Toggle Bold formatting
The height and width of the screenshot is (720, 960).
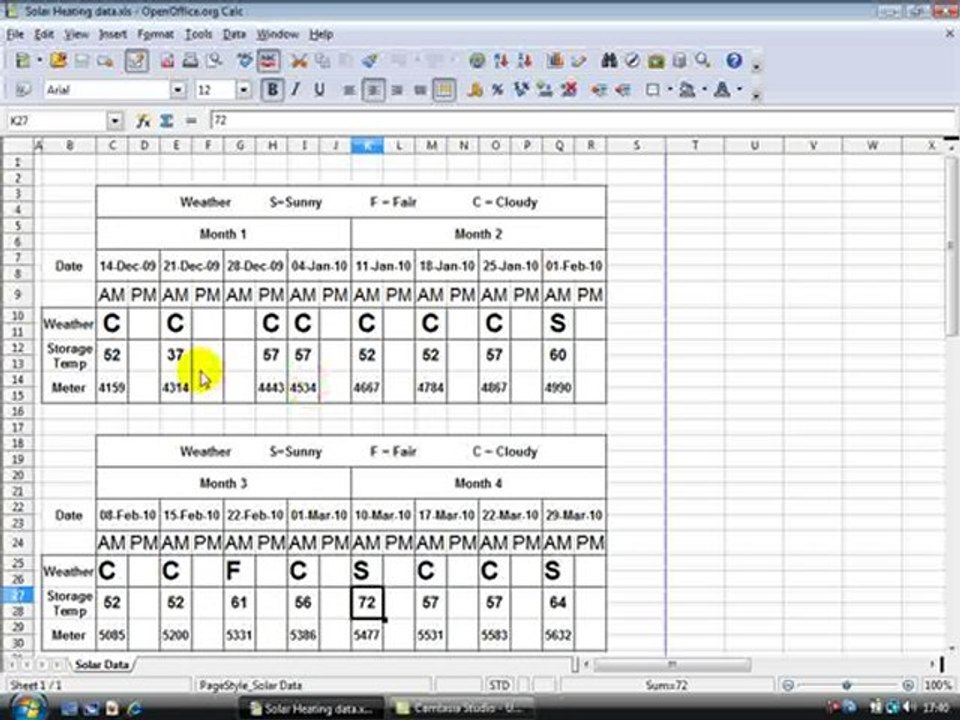272,90
